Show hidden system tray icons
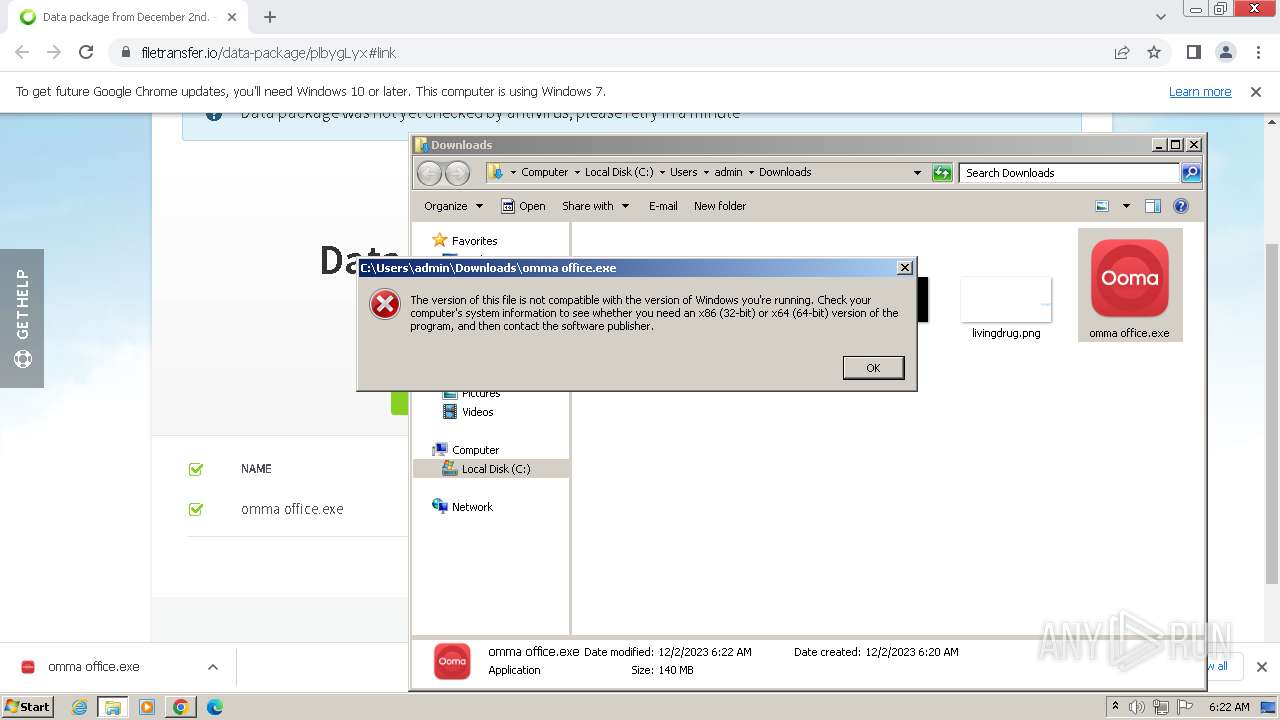Image resolution: width=1280 pixels, height=720 pixels. pyautogui.click(x=1115, y=707)
